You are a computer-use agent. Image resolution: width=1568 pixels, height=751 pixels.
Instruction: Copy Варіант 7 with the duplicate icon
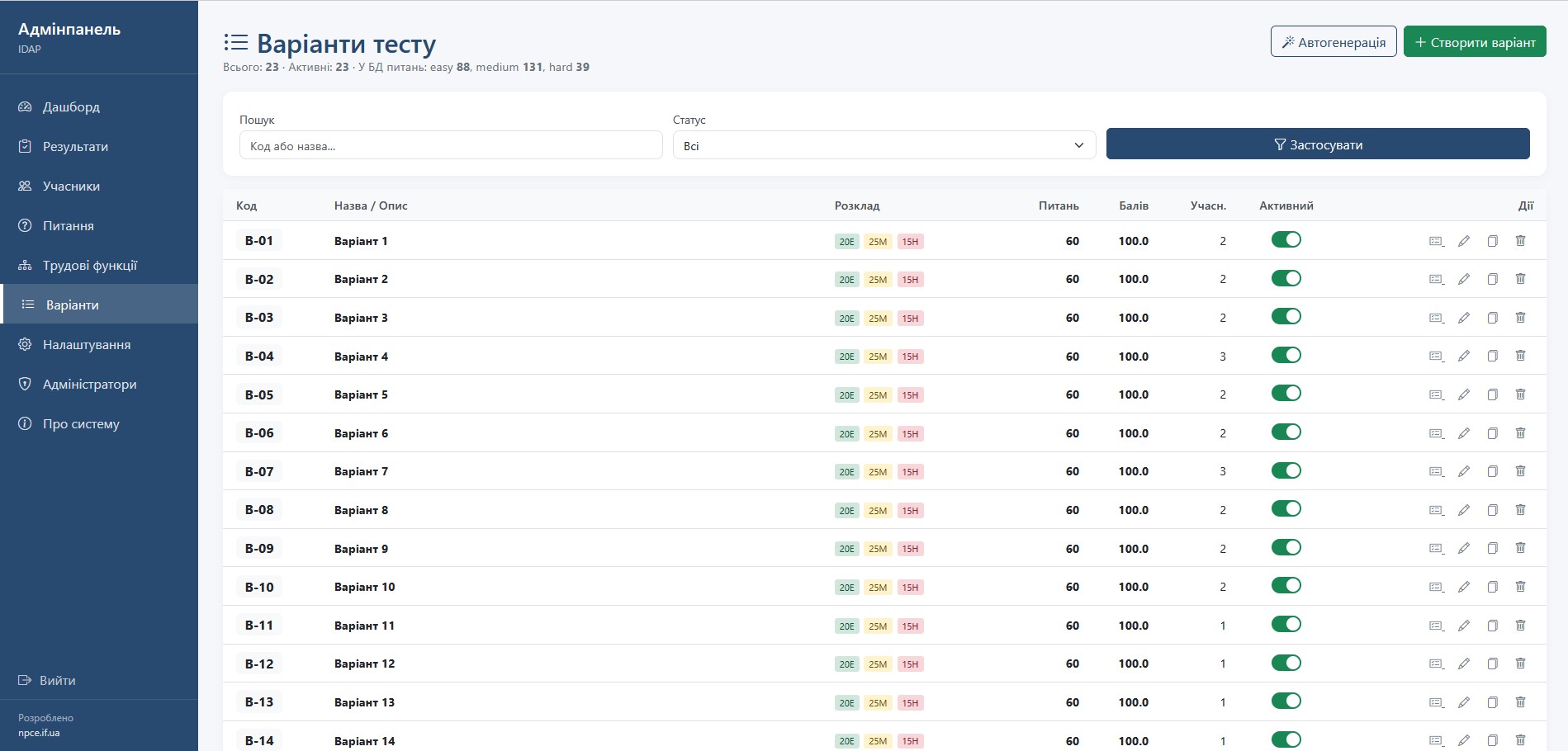coord(1492,471)
